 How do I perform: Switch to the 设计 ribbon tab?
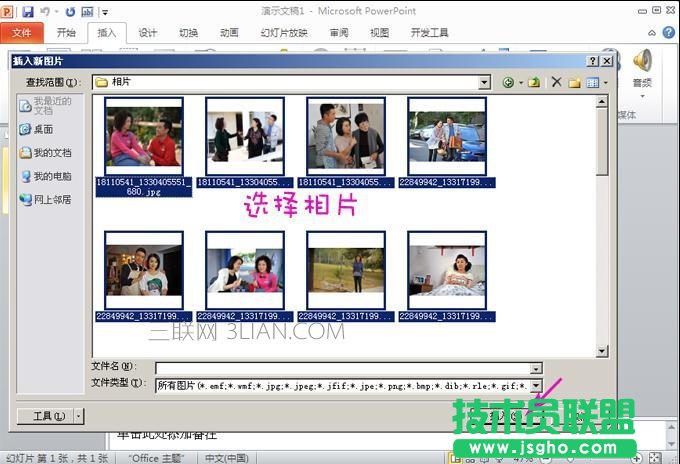pos(147,33)
